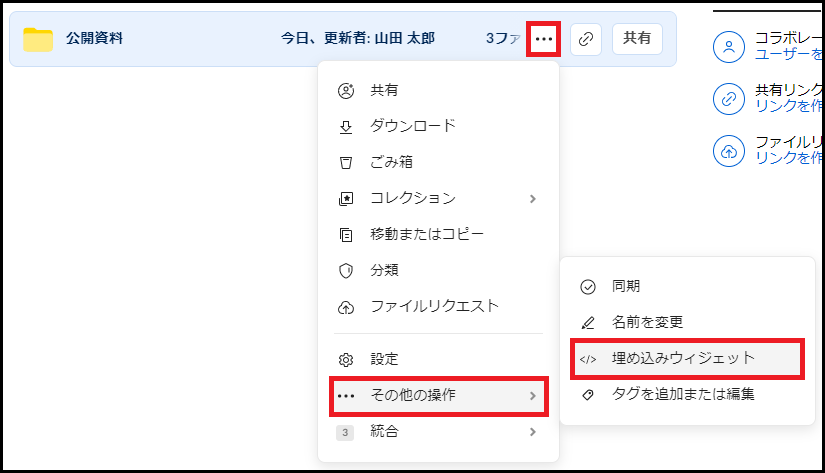The height and width of the screenshot is (473, 825).
Task: Click the shared link circle icon in sidebar
Action: point(729,98)
